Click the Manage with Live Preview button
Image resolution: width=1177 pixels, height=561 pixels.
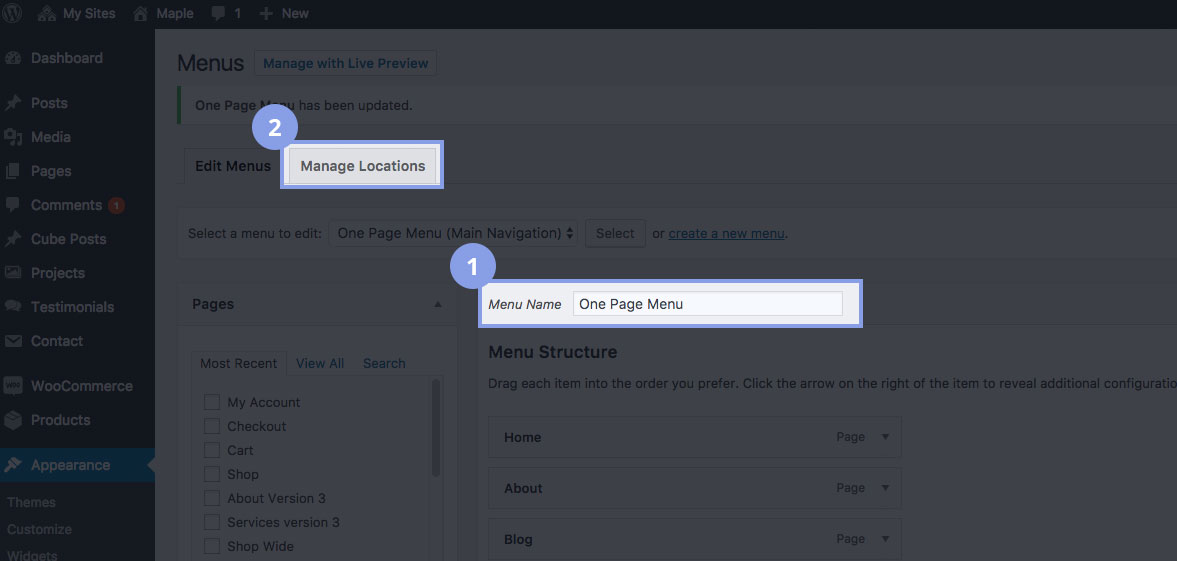(345, 63)
